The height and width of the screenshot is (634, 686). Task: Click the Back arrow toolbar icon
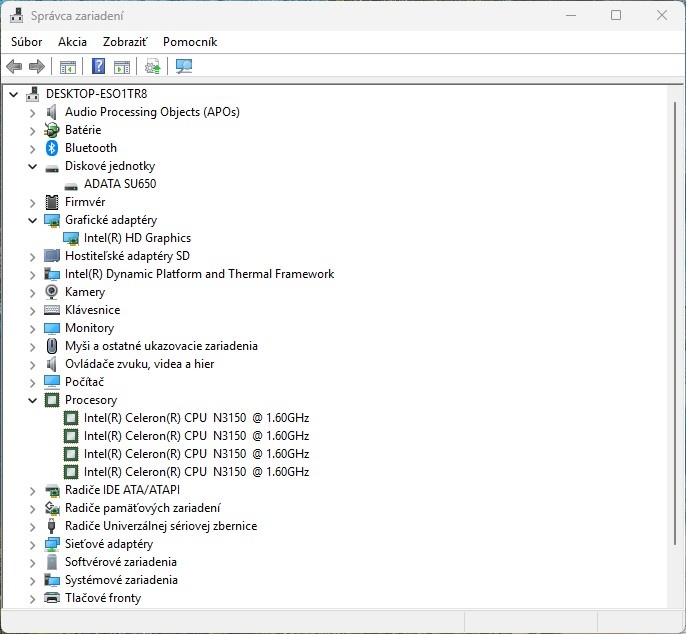click(x=14, y=67)
